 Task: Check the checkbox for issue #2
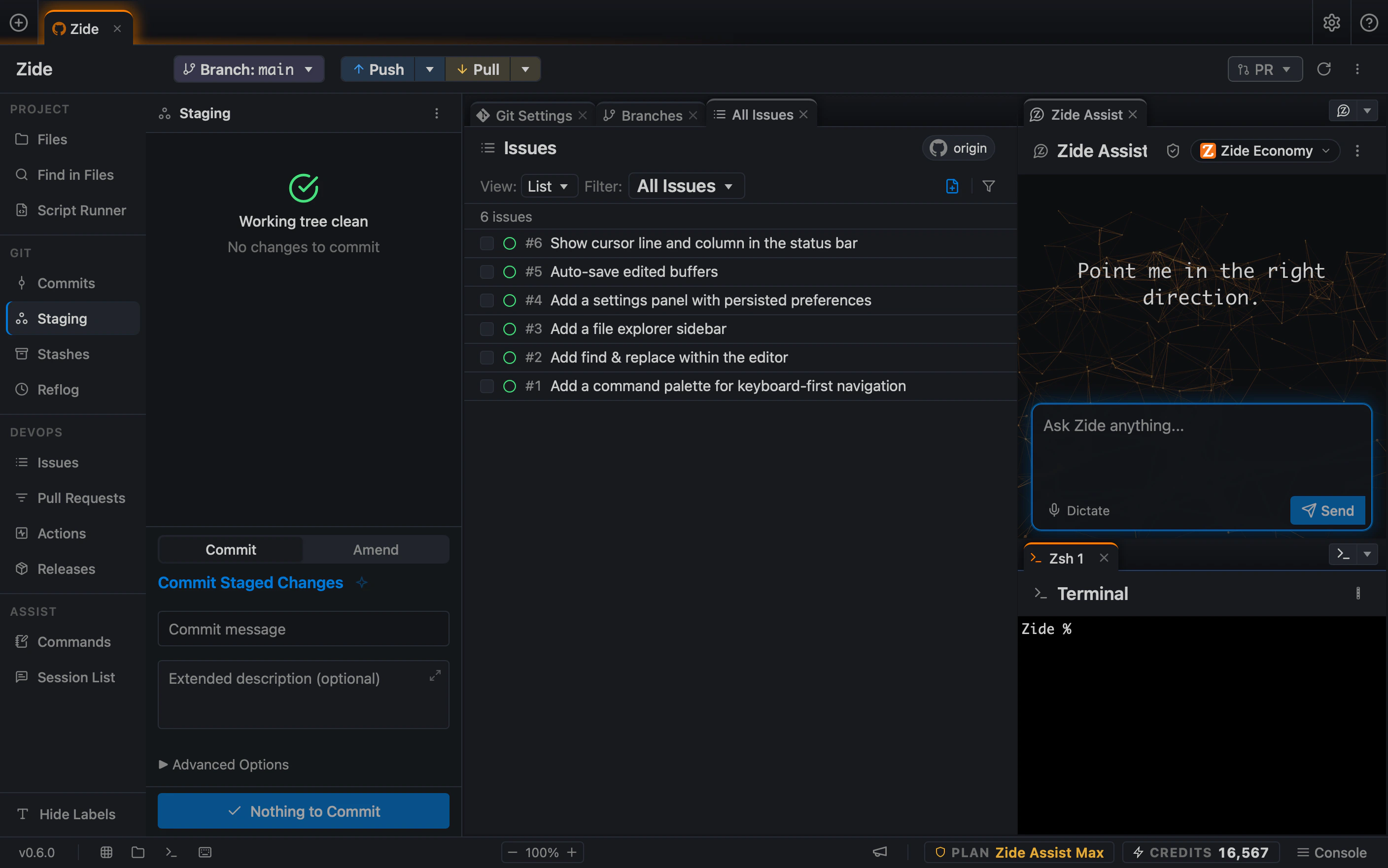tap(486, 357)
